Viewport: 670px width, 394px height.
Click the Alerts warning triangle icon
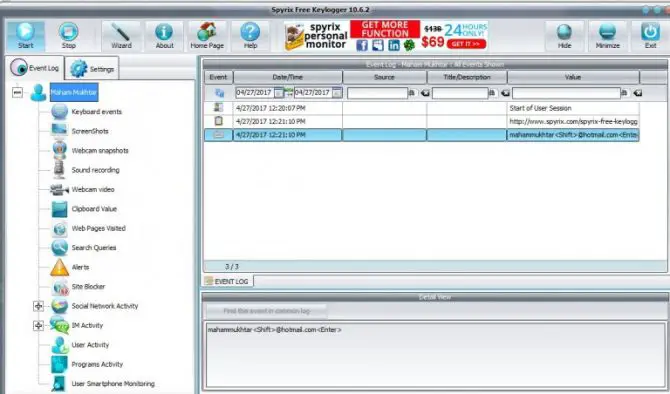[59, 268]
